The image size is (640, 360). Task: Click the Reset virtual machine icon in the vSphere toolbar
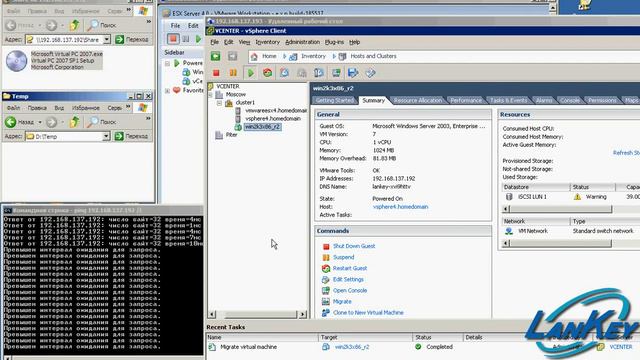click(x=267, y=73)
